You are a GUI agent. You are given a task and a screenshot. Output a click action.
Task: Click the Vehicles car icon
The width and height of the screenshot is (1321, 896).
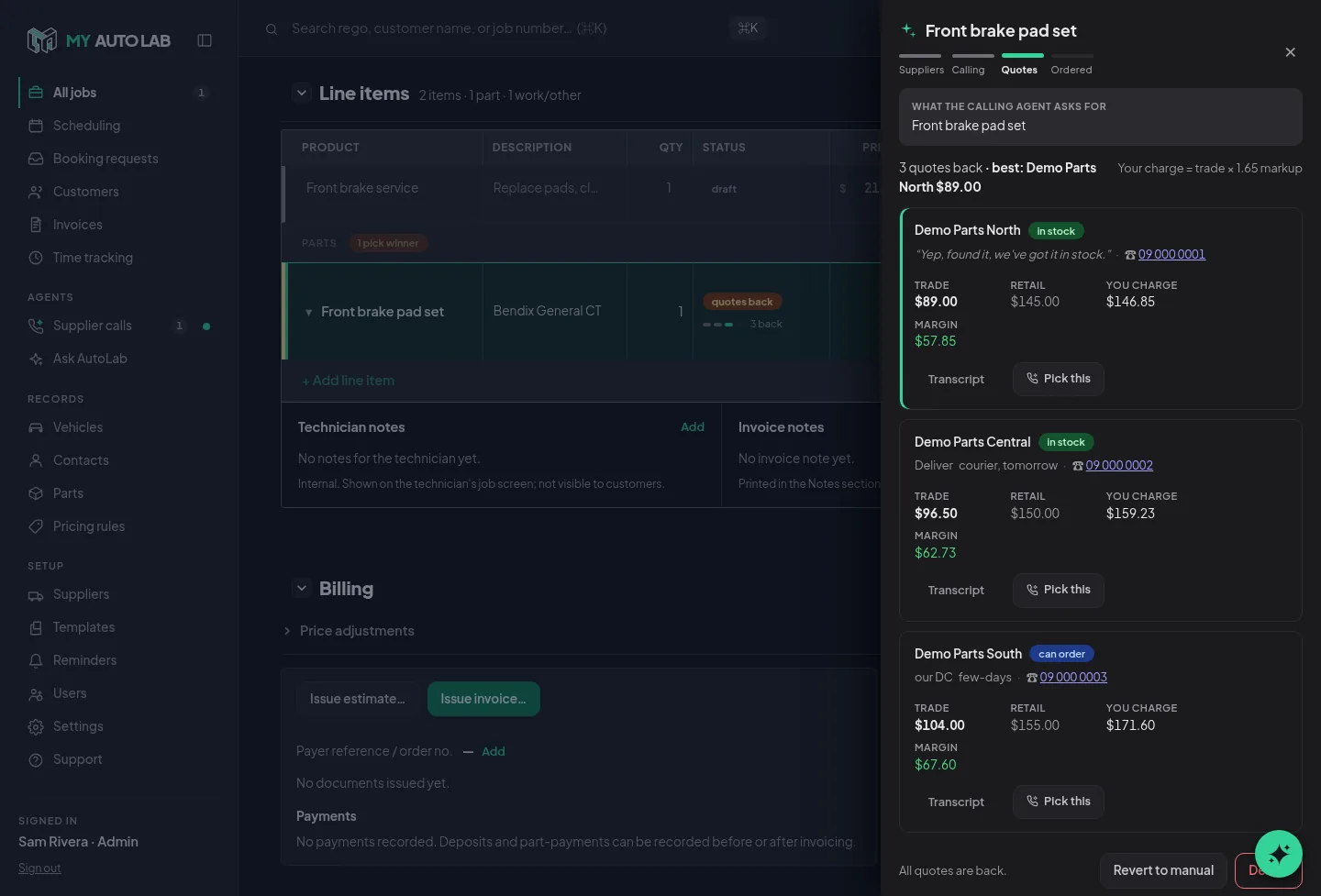point(36,427)
